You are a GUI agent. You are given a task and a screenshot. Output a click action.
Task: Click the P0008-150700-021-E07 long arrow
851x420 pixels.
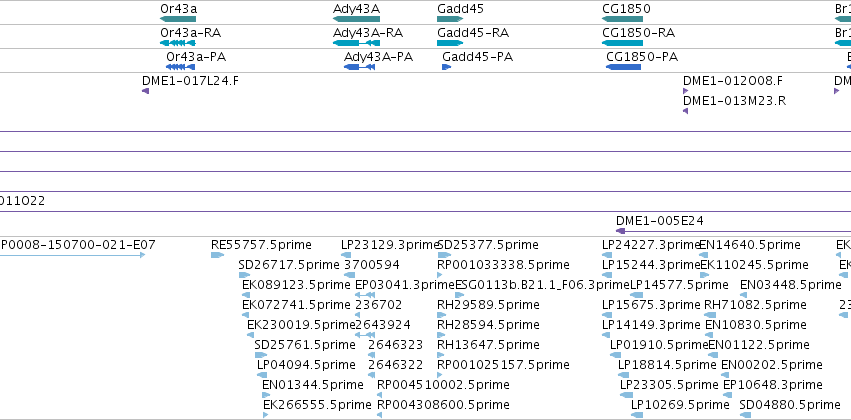(72, 254)
